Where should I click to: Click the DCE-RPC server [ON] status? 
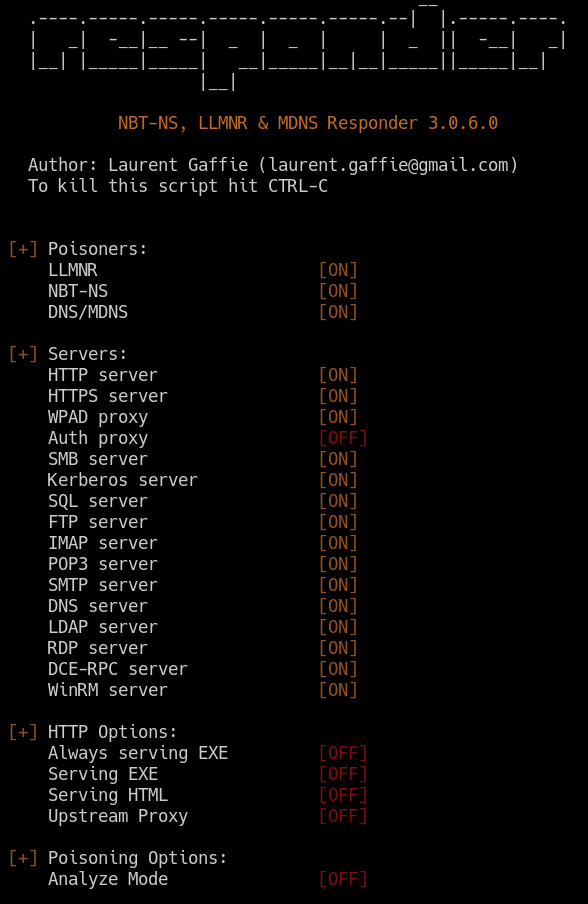point(338,669)
